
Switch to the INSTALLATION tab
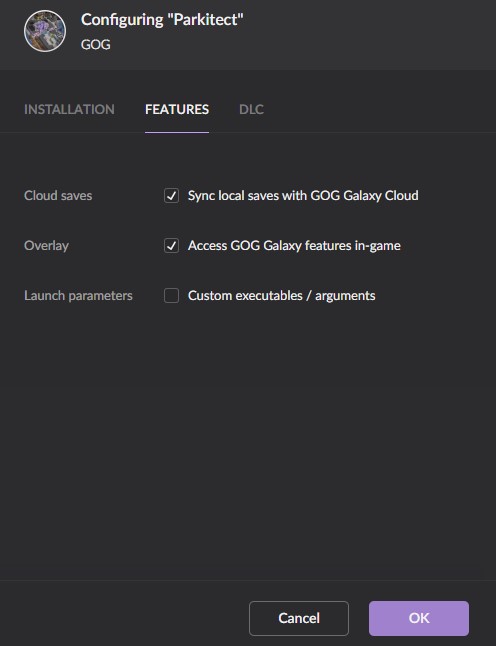tap(69, 109)
